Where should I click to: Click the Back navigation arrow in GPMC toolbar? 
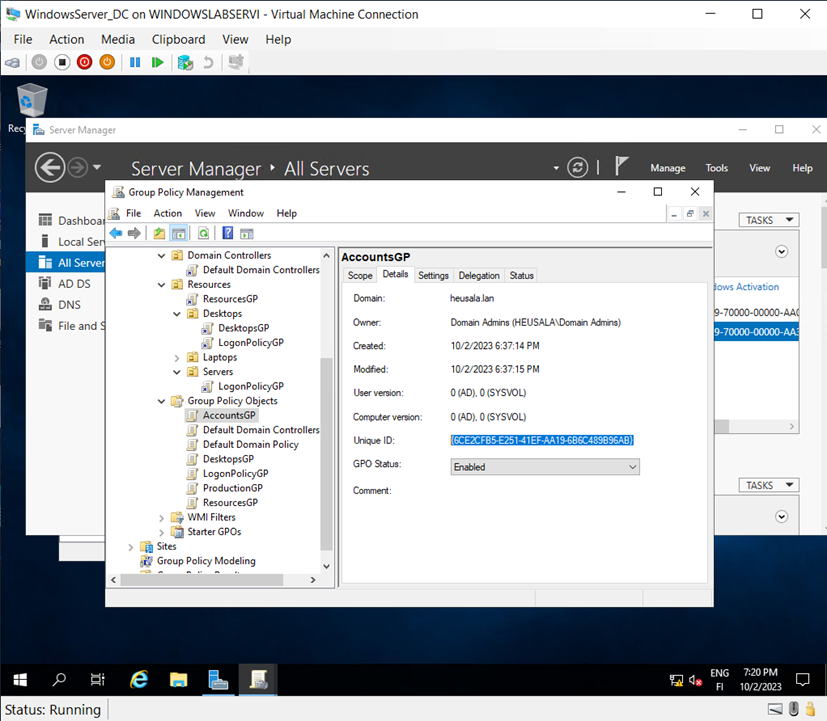click(x=114, y=232)
